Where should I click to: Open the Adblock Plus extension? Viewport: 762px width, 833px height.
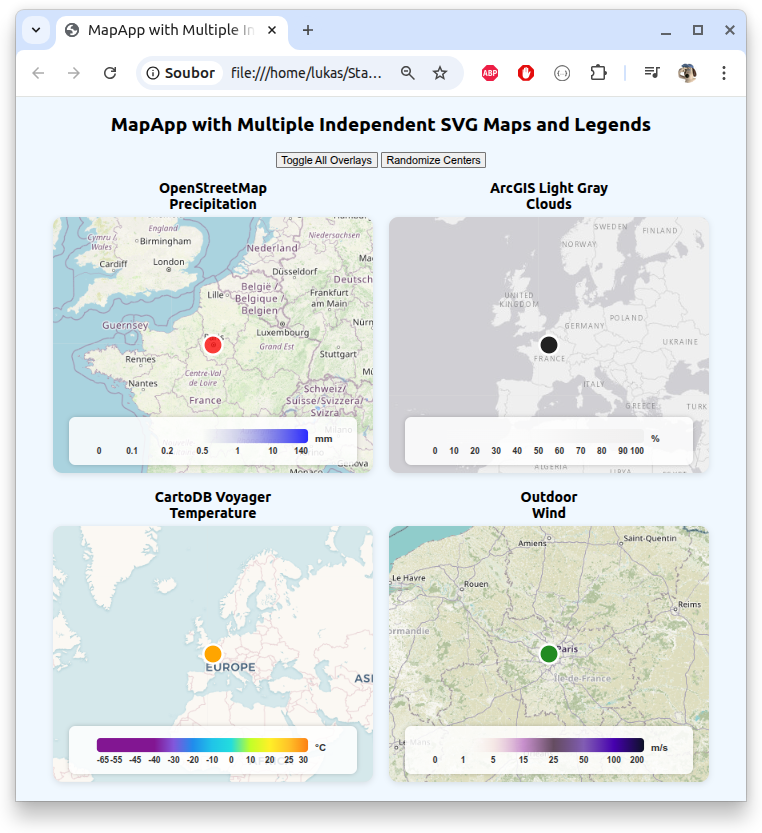(x=490, y=73)
